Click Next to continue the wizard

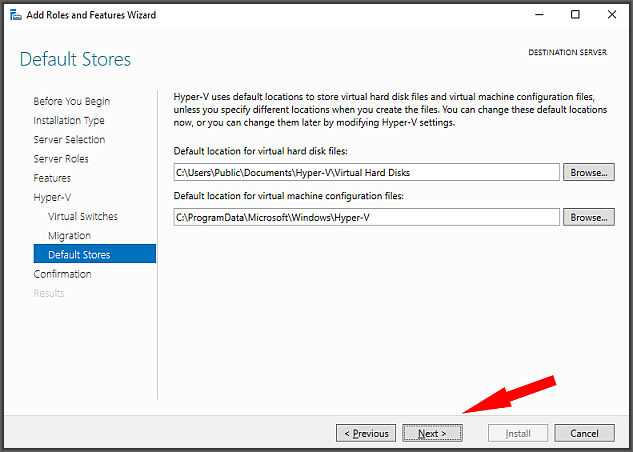[x=432, y=433]
